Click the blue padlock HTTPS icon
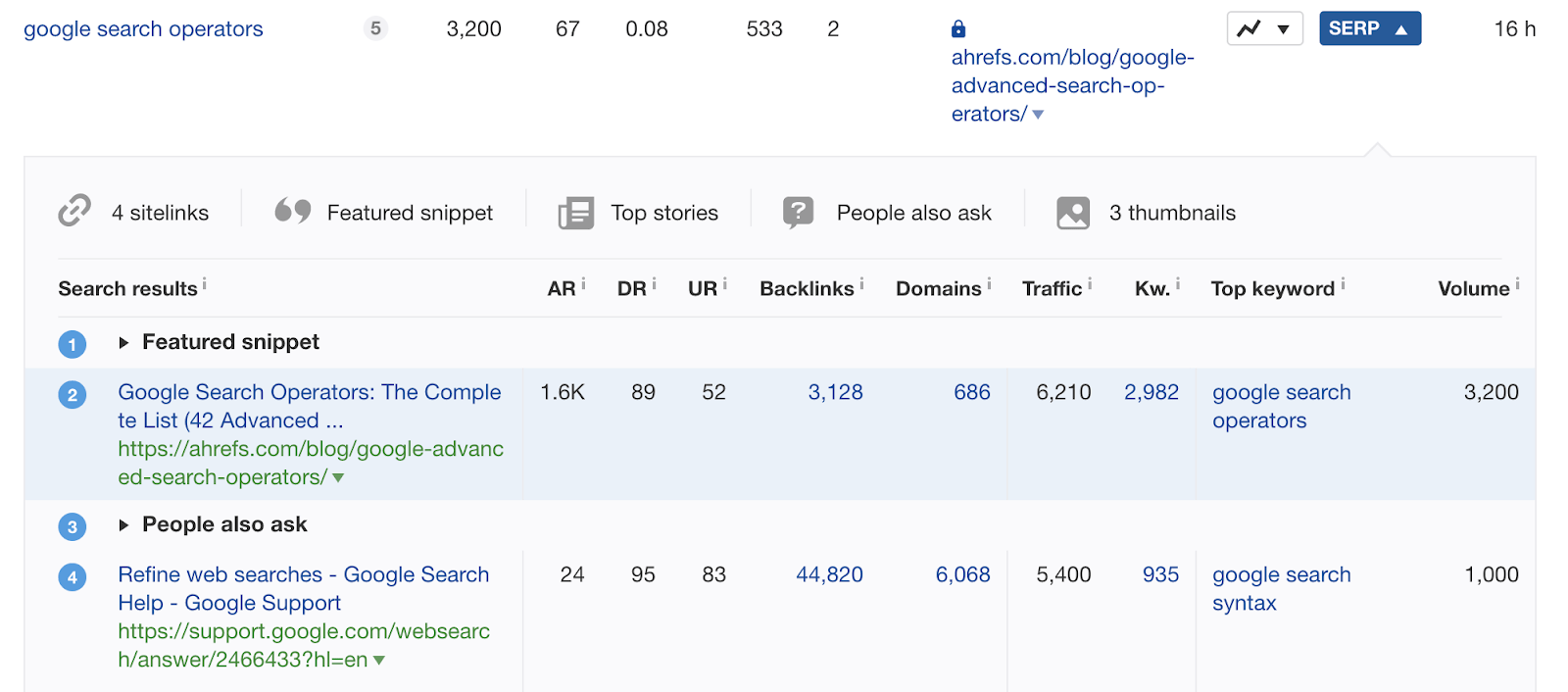This screenshot has height=692, width=1568. (x=958, y=29)
